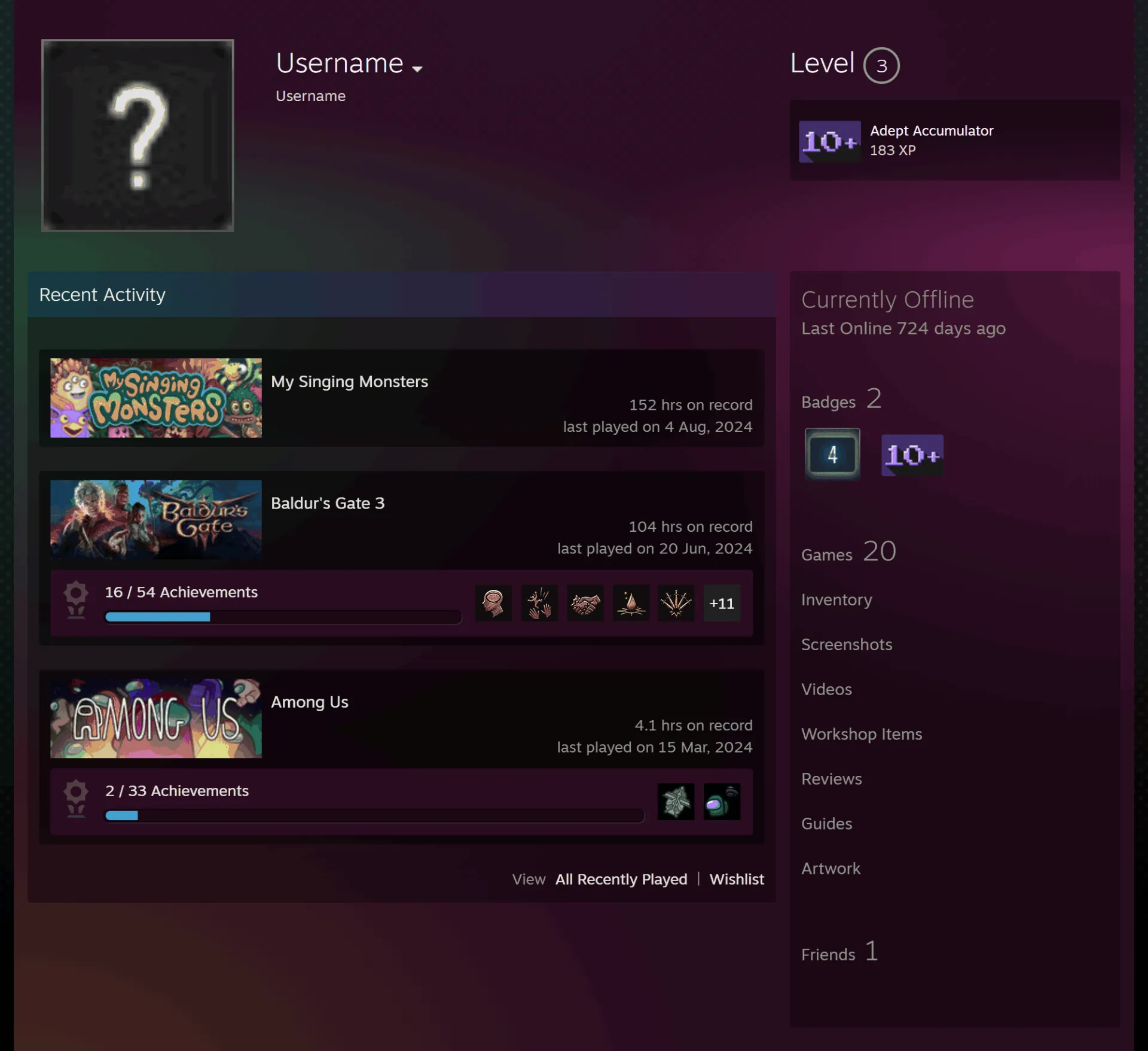The image size is (1148, 1051).
Task: Open the 16 / 54 Achievements link
Action: [x=181, y=592]
